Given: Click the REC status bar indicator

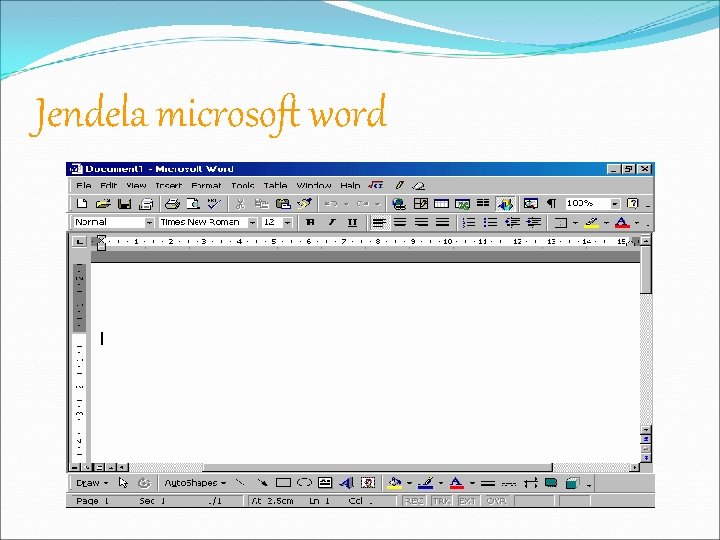Looking at the screenshot, I should pyautogui.click(x=414, y=501).
